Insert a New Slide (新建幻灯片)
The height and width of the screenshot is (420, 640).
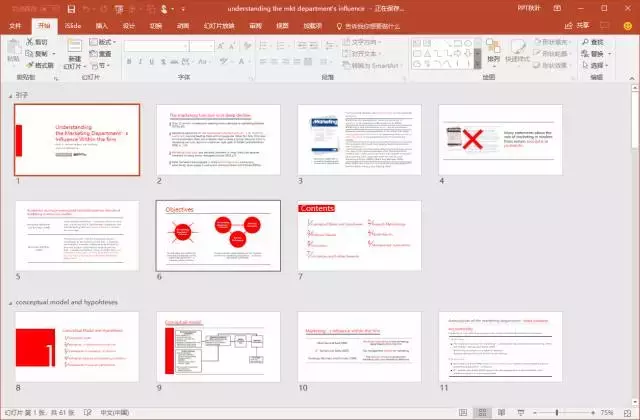pyautogui.click(x=75, y=54)
